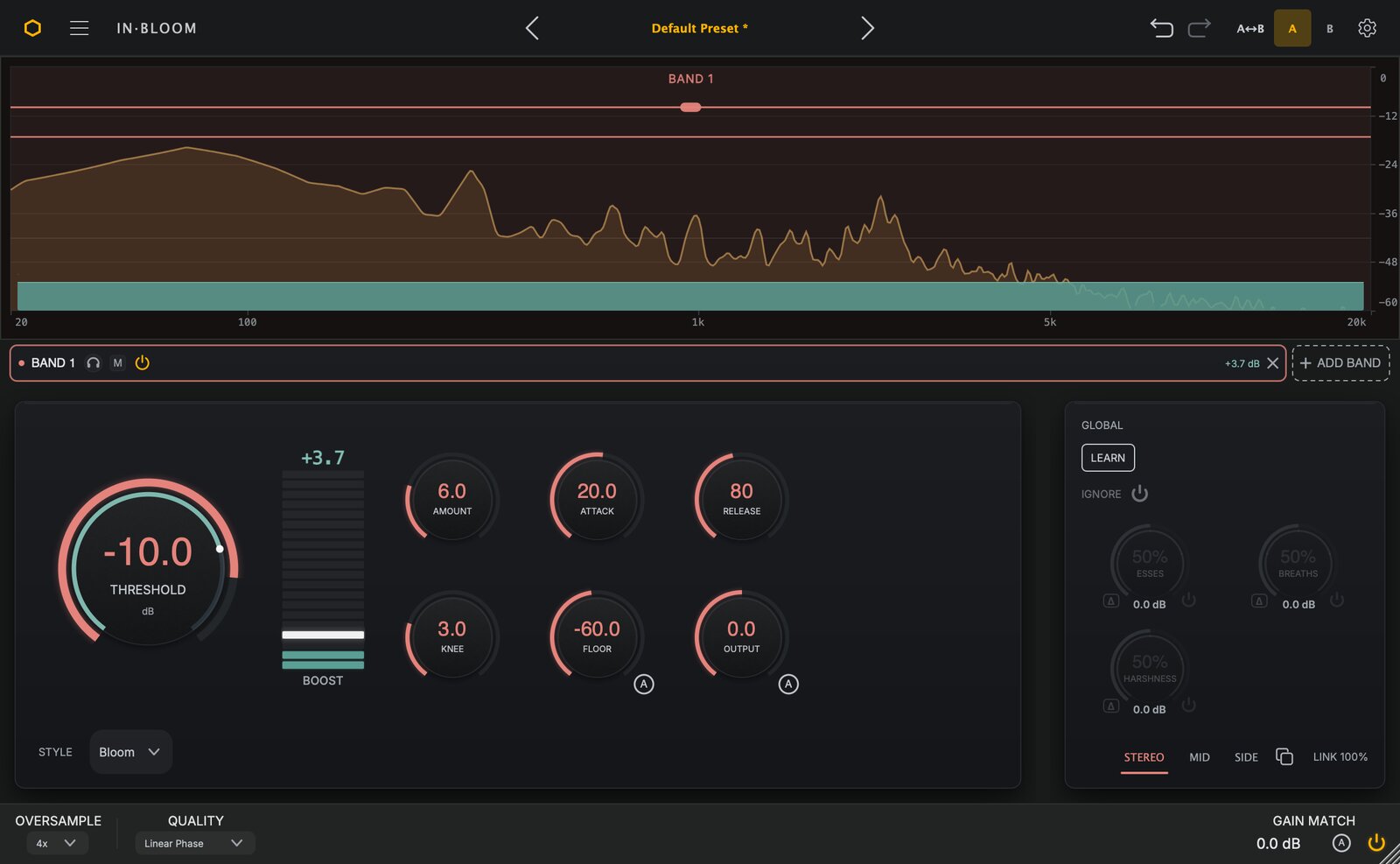Open the Quality Linear Phase dropdown
The image size is (1400, 864).
point(194,843)
